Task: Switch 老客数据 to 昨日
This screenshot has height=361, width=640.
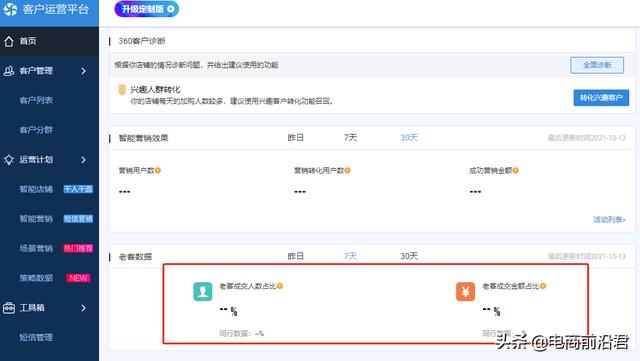Action: pos(296,256)
